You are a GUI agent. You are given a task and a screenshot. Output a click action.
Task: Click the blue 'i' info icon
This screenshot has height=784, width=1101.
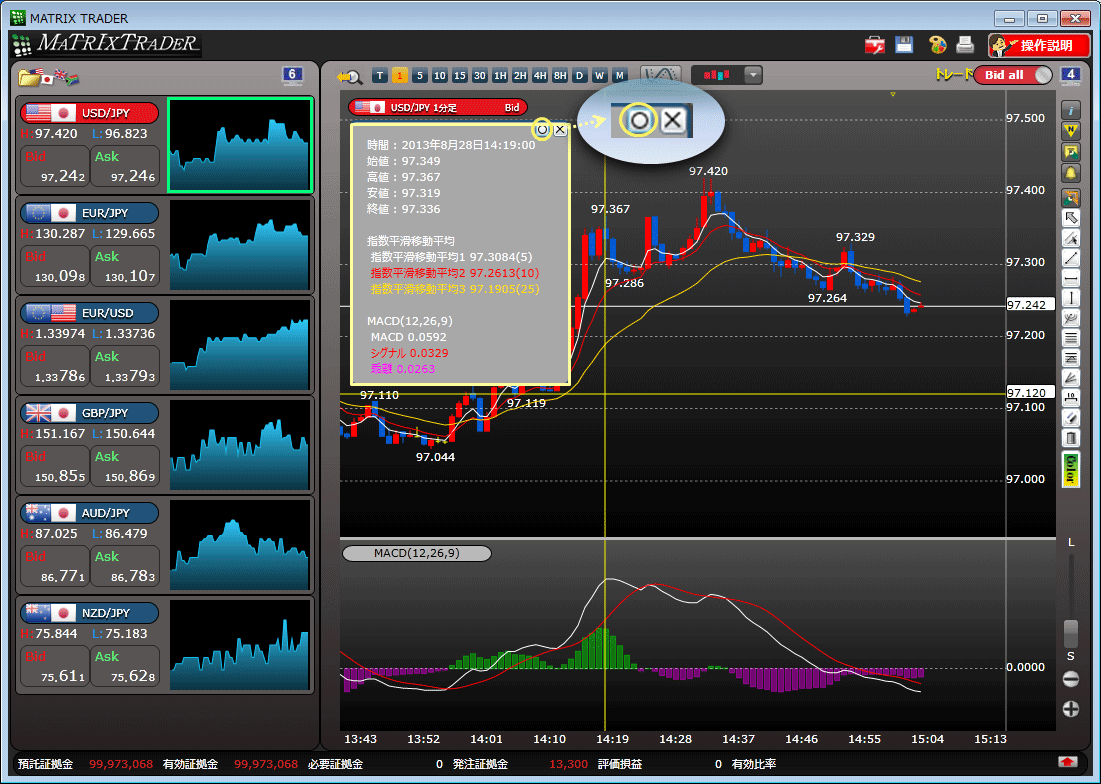(1071, 111)
